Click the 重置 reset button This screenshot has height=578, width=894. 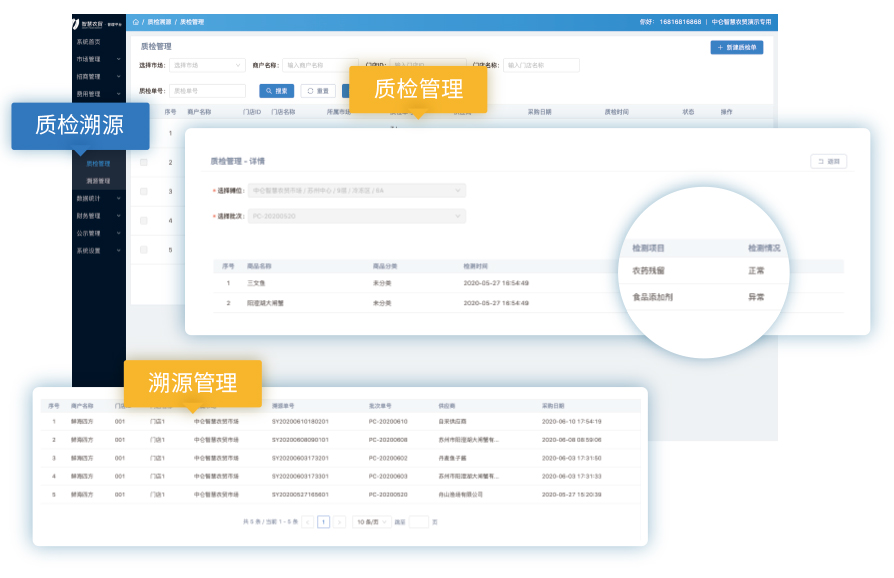coord(318,90)
